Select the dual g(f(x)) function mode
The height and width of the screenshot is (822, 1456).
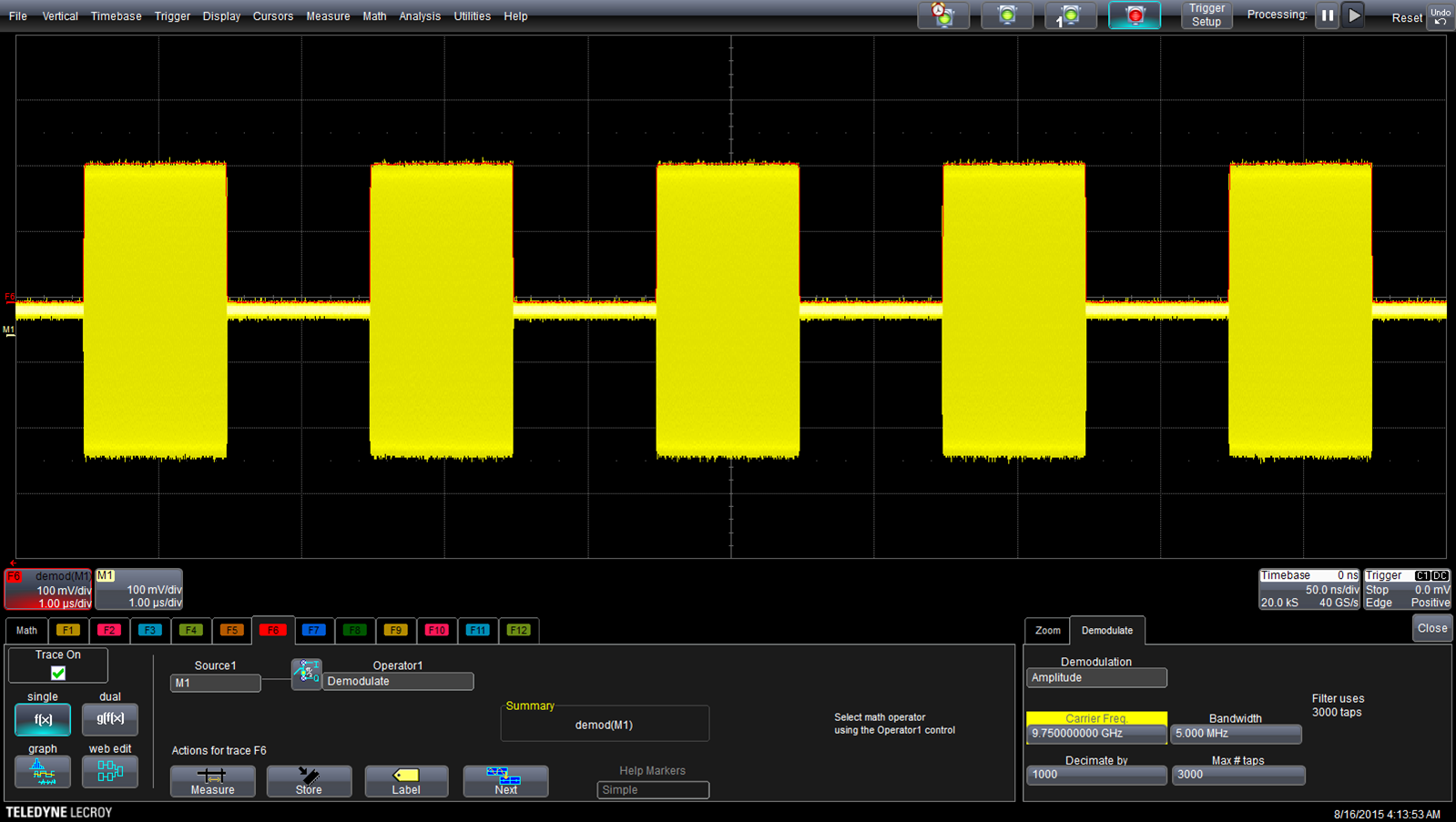tap(110, 719)
